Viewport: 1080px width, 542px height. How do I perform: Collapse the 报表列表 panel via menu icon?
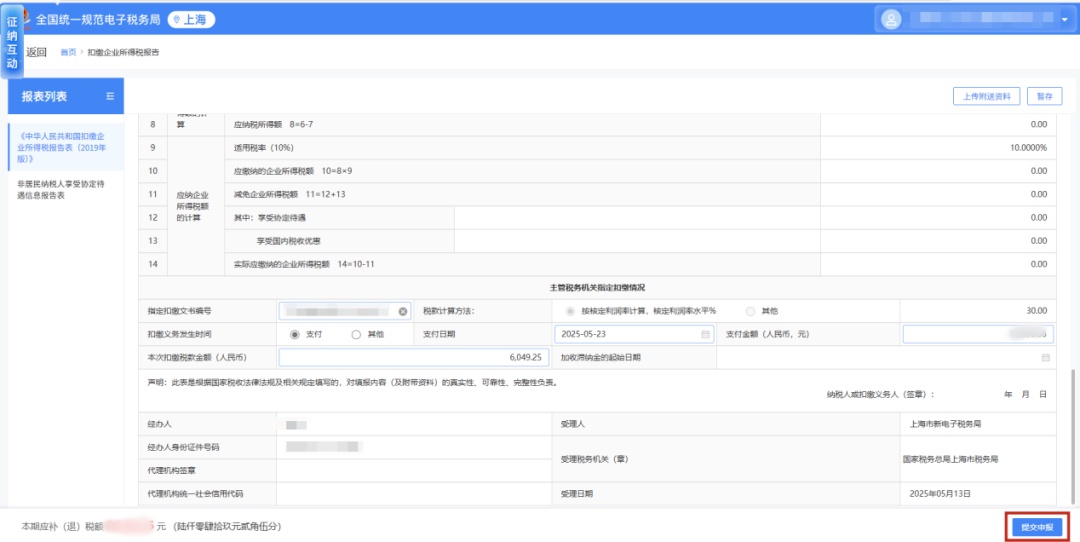[x=110, y=96]
